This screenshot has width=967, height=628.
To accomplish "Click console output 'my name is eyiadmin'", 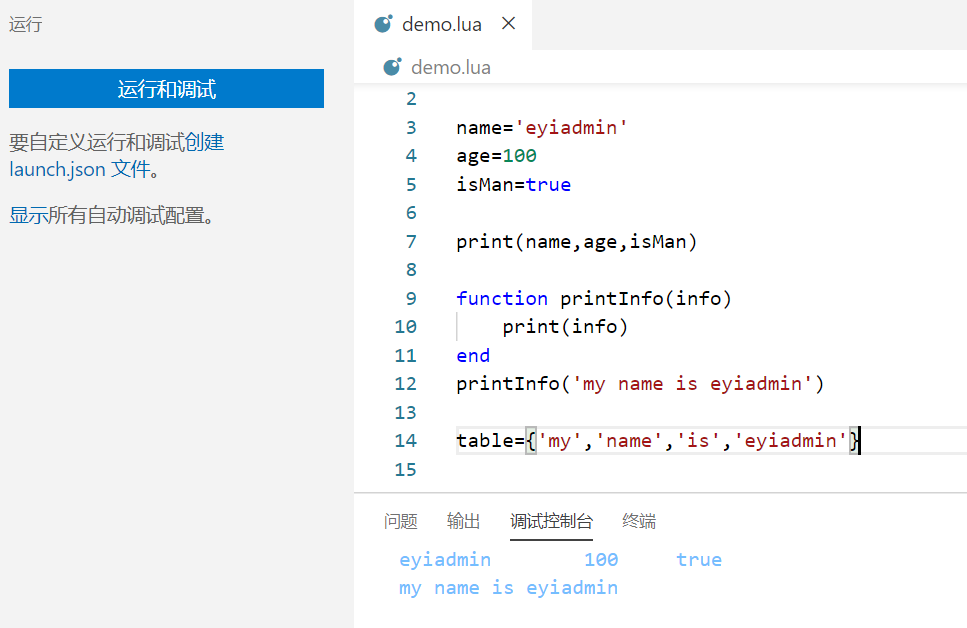I will (x=509, y=588).
